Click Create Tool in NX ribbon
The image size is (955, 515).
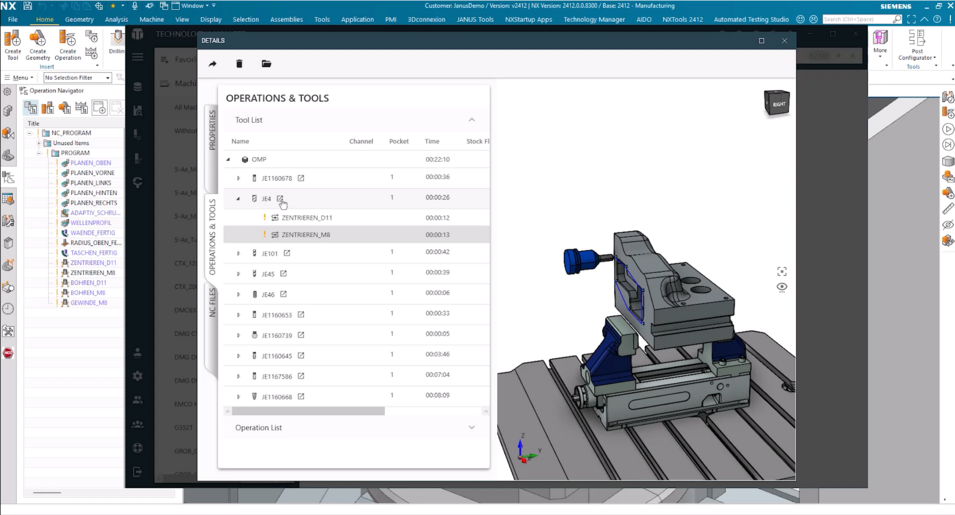pyautogui.click(x=12, y=45)
